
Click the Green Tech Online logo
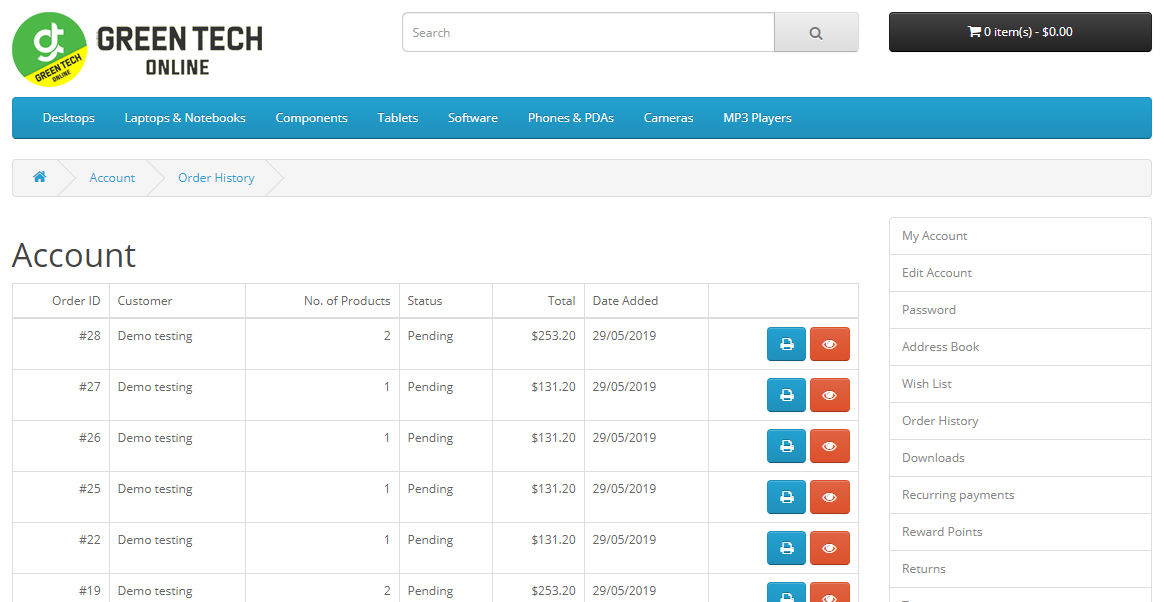[137, 49]
